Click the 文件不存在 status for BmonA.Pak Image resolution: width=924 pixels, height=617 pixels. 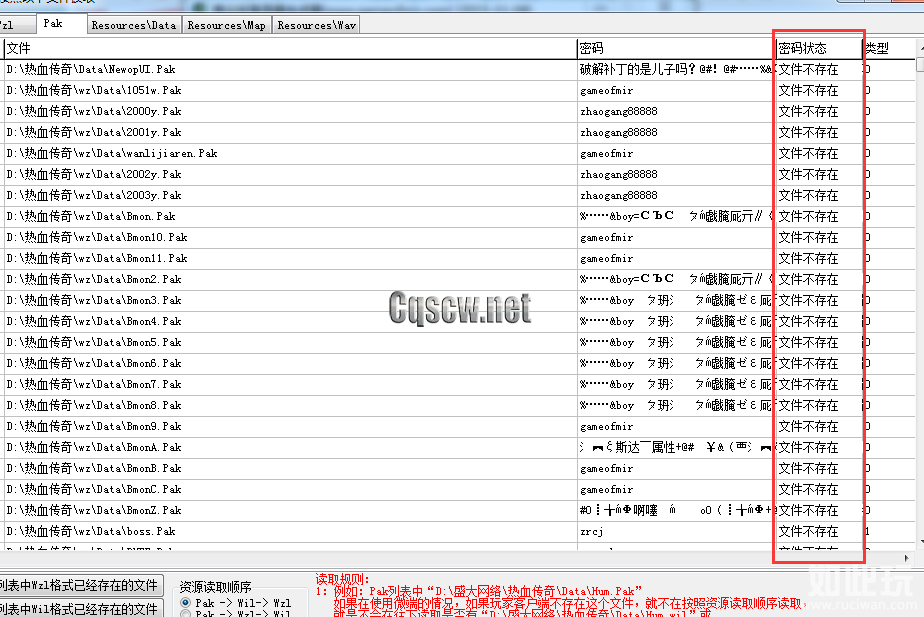[x=808, y=448]
